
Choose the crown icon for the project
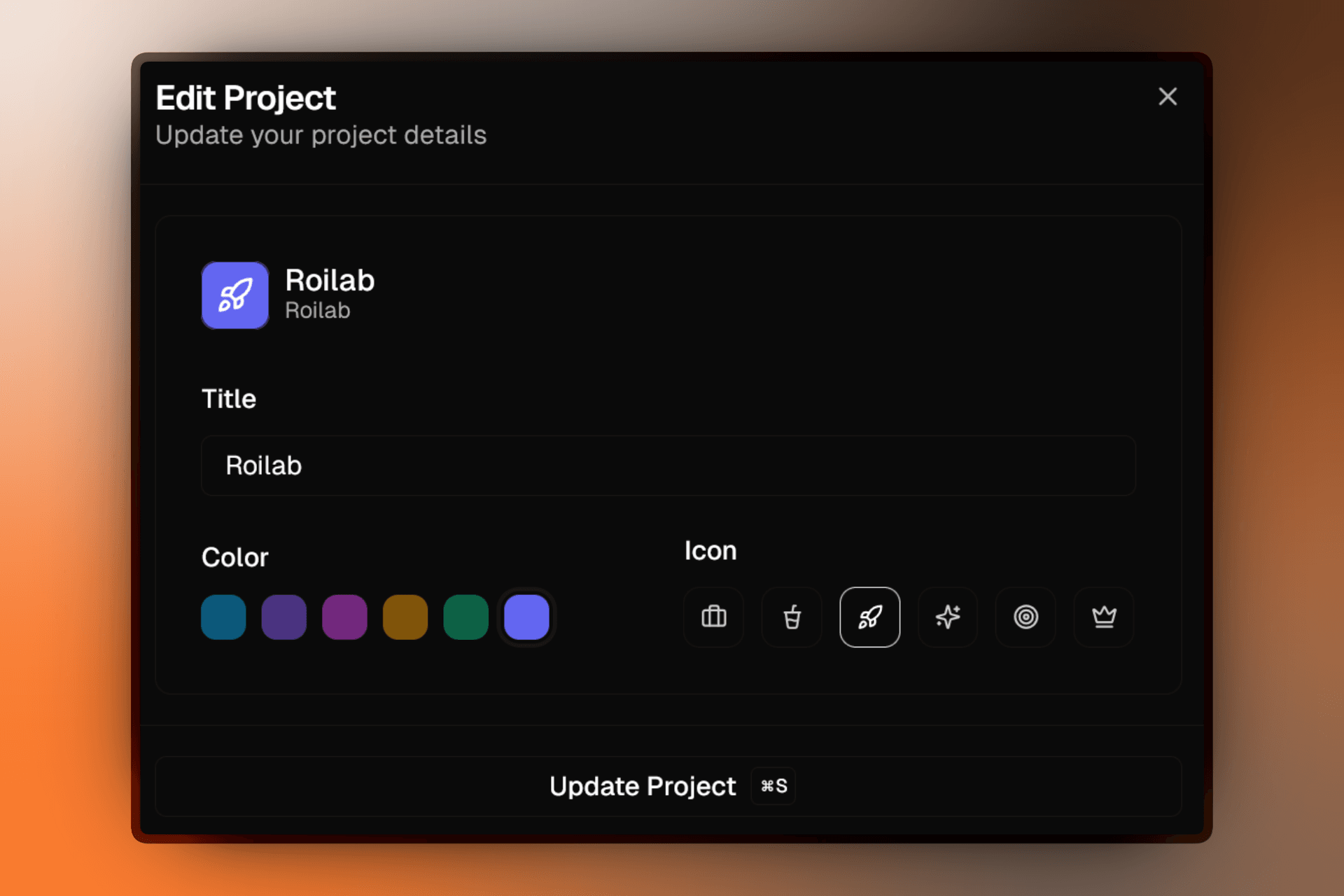(1103, 617)
